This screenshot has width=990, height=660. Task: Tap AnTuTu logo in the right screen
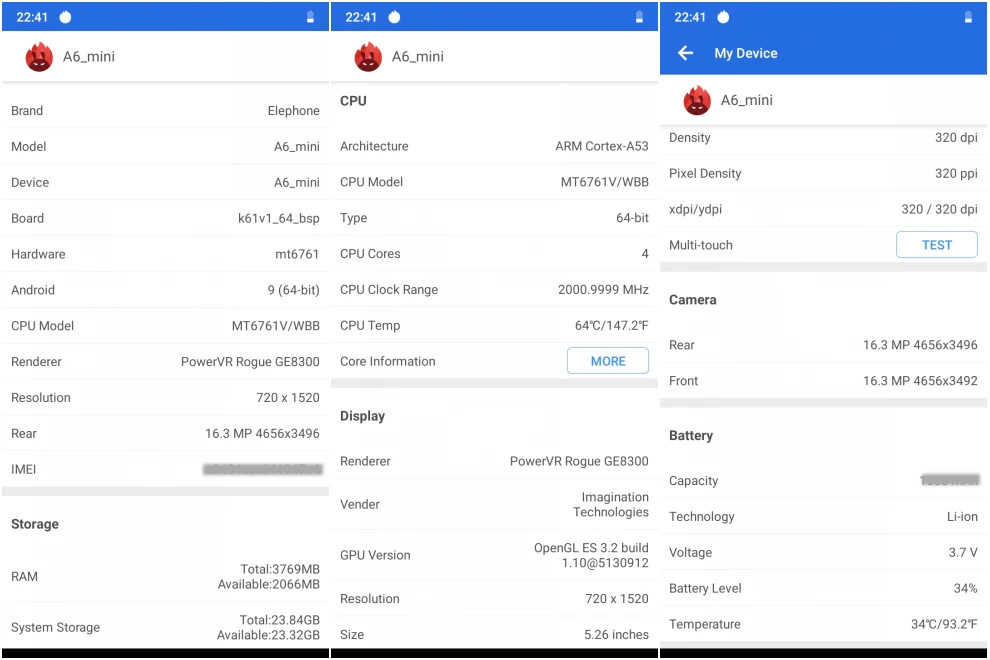(x=697, y=100)
